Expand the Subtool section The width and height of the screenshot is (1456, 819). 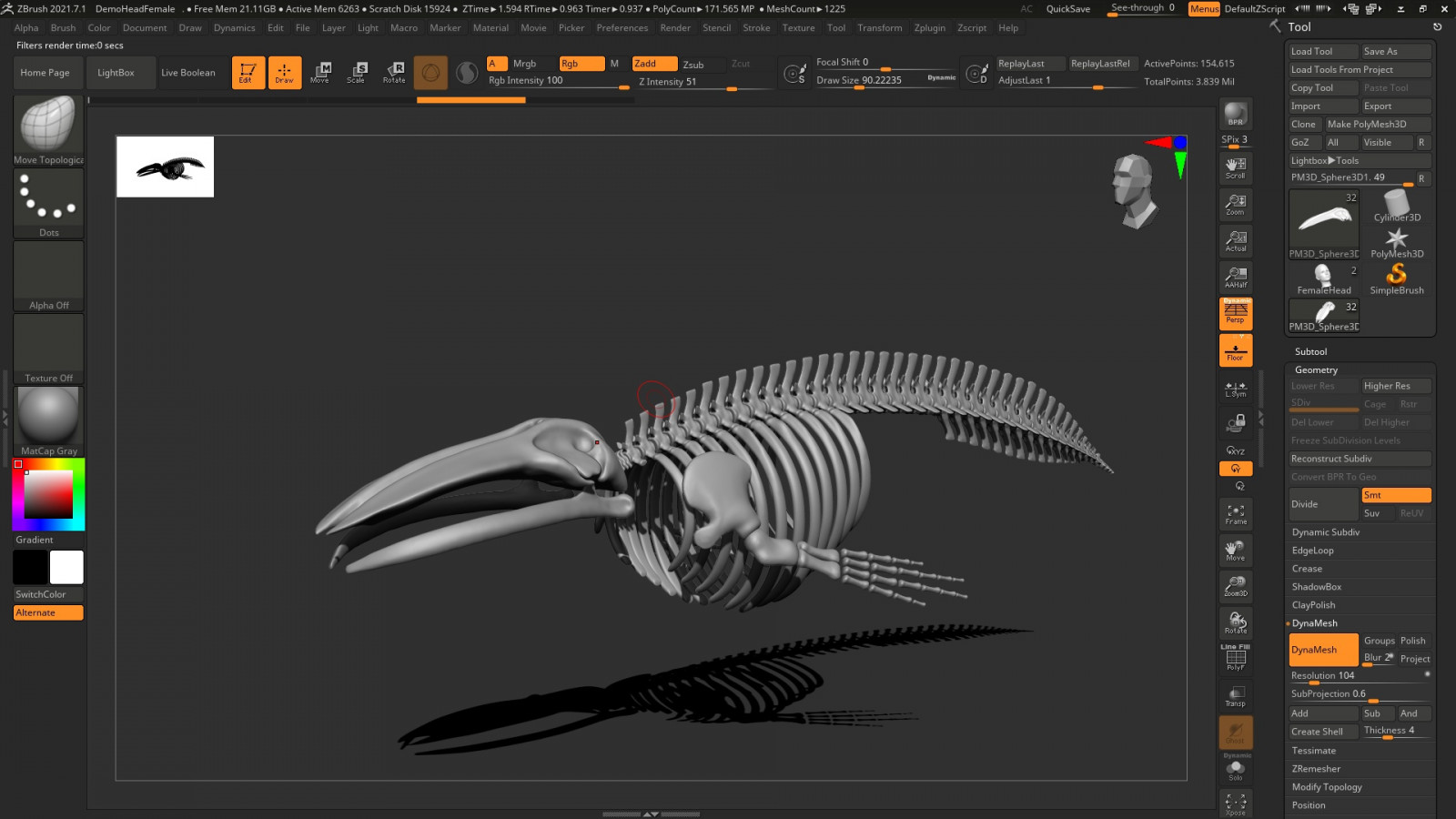click(x=1310, y=351)
